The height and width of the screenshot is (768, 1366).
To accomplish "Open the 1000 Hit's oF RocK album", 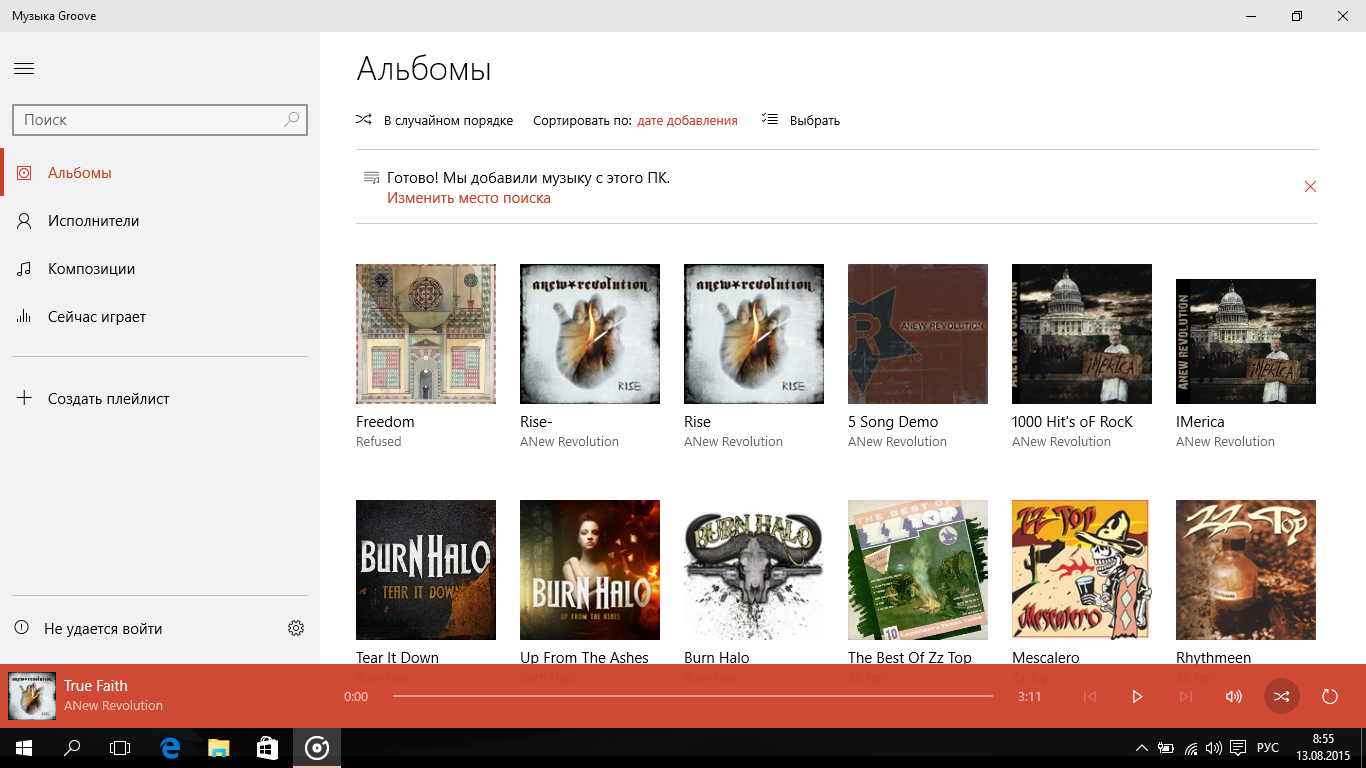I will pos(1082,334).
